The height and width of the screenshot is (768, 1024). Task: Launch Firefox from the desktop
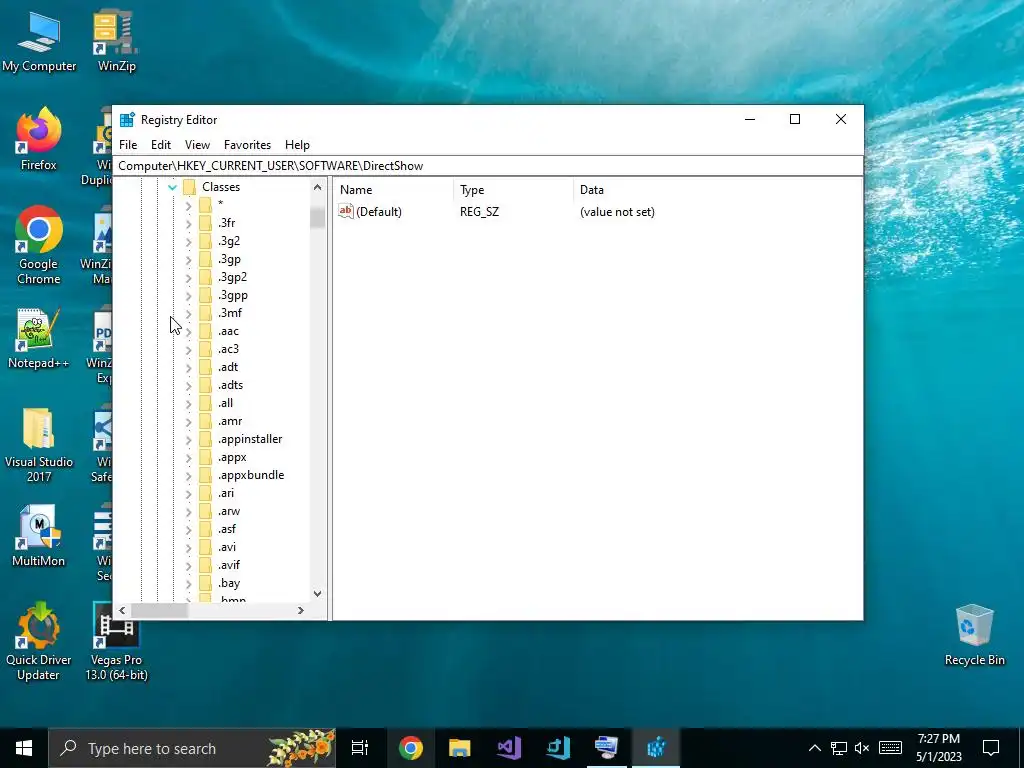click(39, 139)
